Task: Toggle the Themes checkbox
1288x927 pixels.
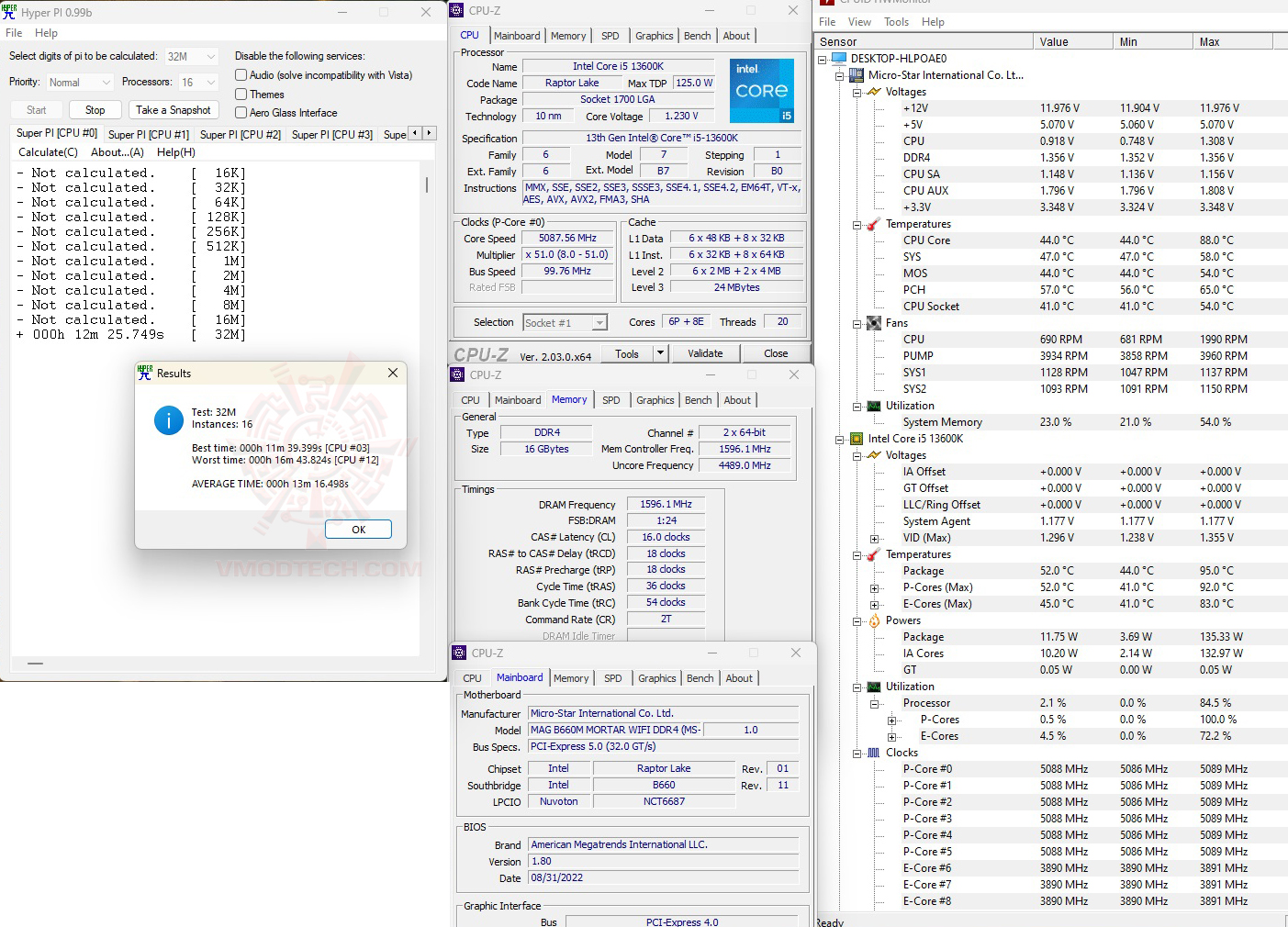Action: click(x=241, y=94)
